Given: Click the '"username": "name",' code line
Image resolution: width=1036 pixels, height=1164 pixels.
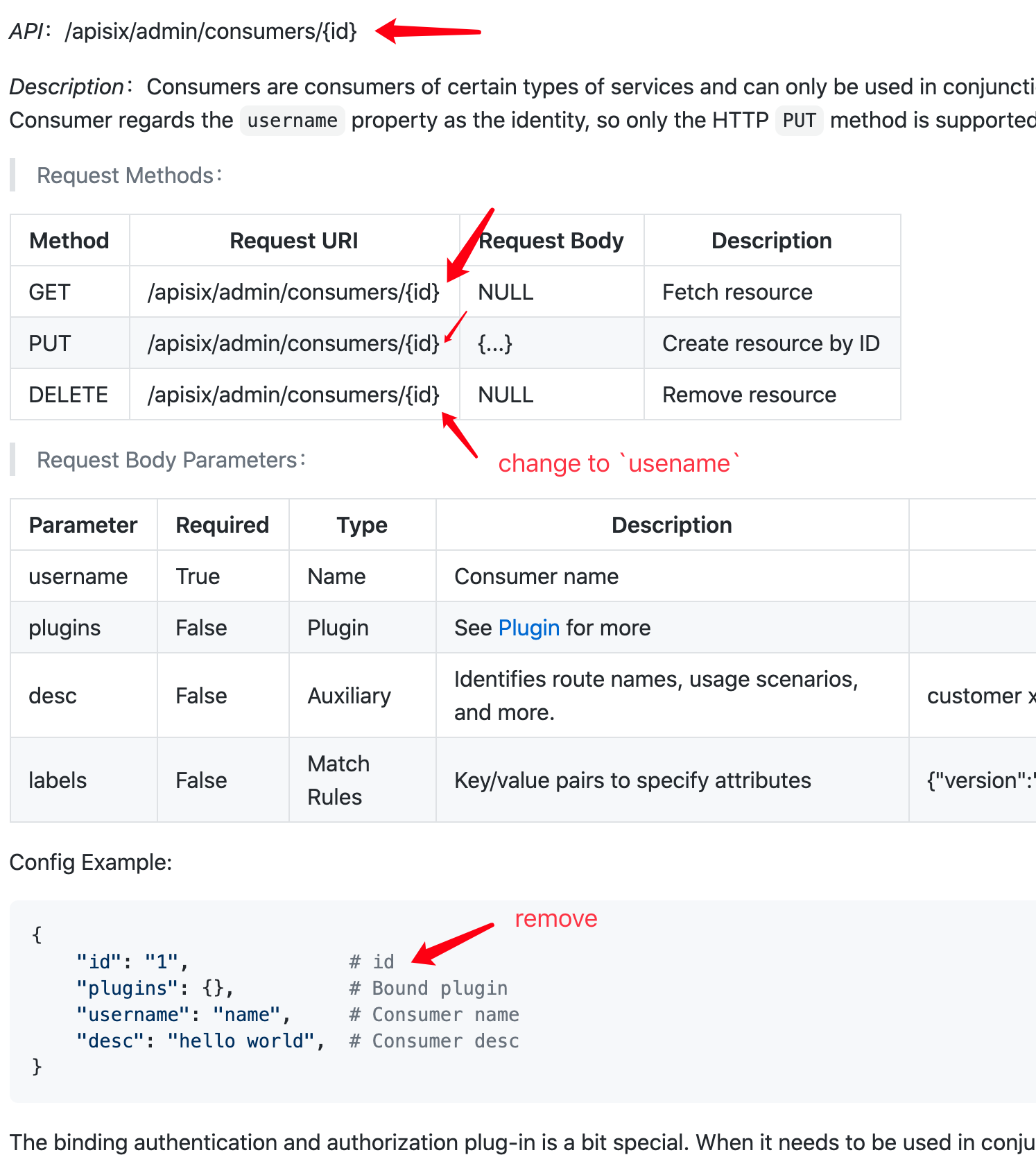Looking at the screenshot, I should click(x=183, y=1015).
